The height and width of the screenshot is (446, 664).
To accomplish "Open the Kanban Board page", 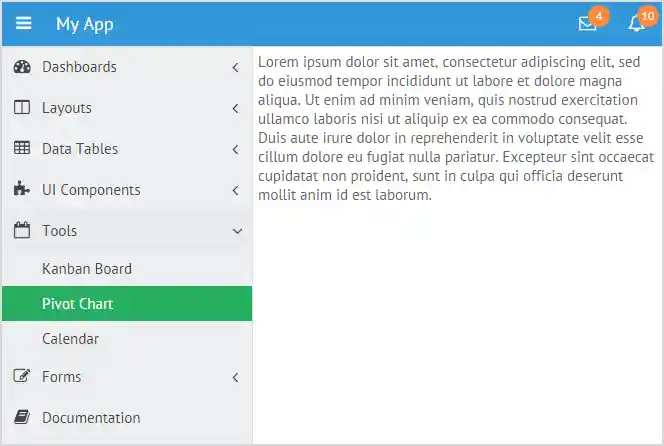I will (87, 269).
